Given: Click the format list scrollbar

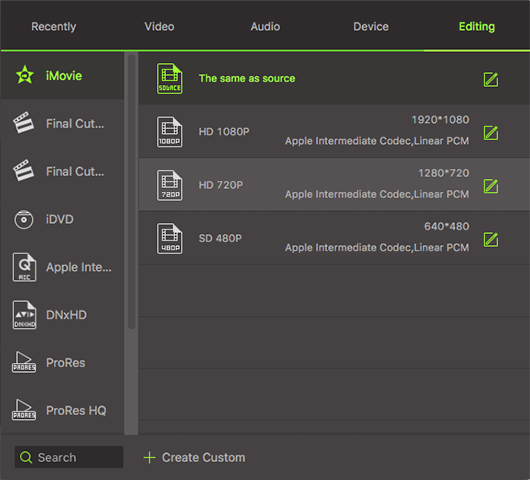Looking at the screenshot, I should pyautogui.click(x=131, y=191).
